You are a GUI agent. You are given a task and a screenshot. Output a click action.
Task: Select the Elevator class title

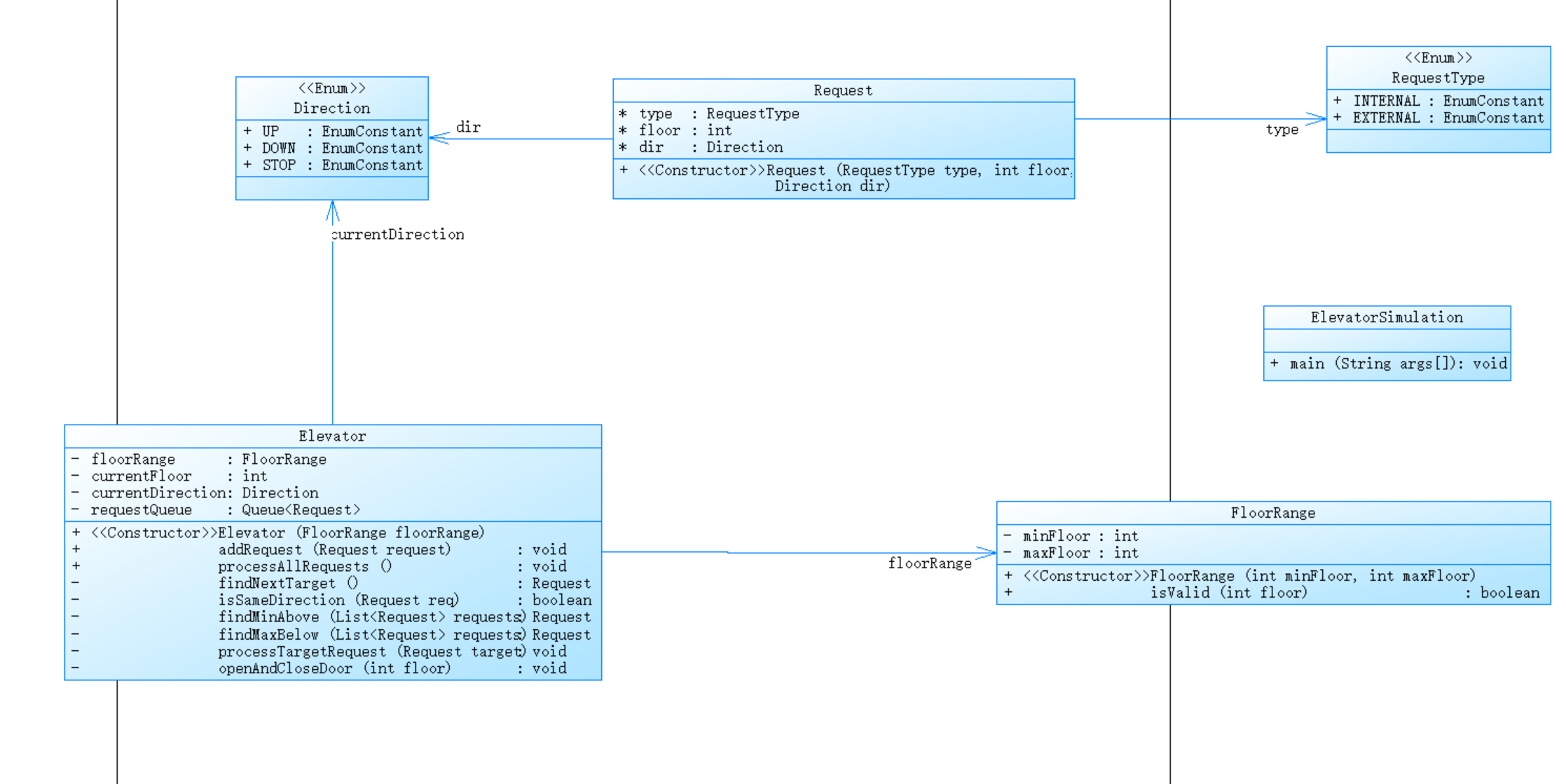pos(332,436)
